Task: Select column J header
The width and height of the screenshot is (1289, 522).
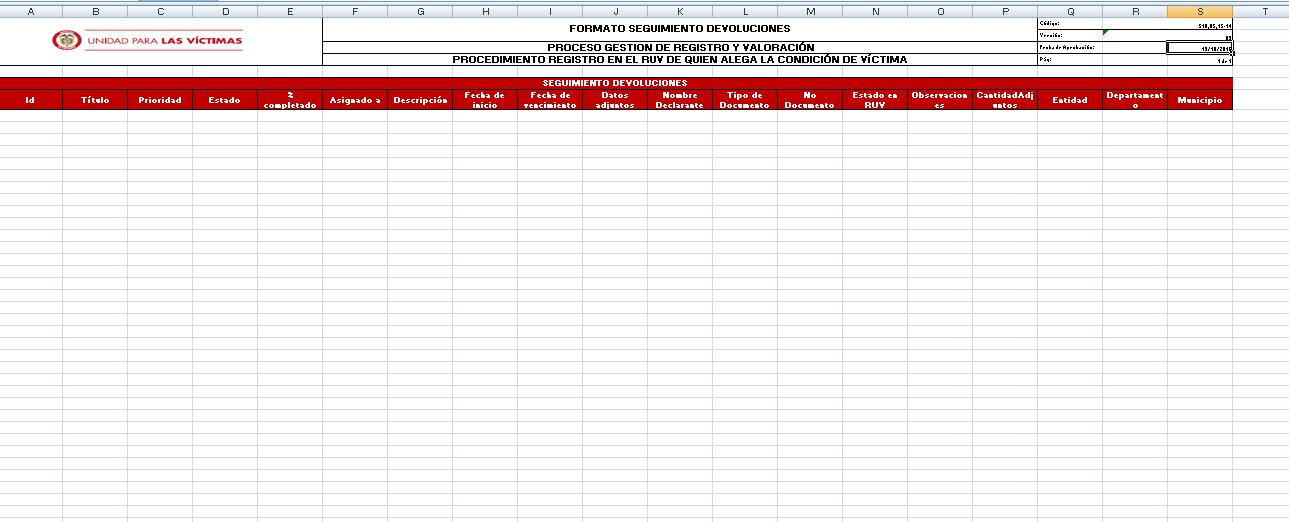Action: (x=615, y=11)
